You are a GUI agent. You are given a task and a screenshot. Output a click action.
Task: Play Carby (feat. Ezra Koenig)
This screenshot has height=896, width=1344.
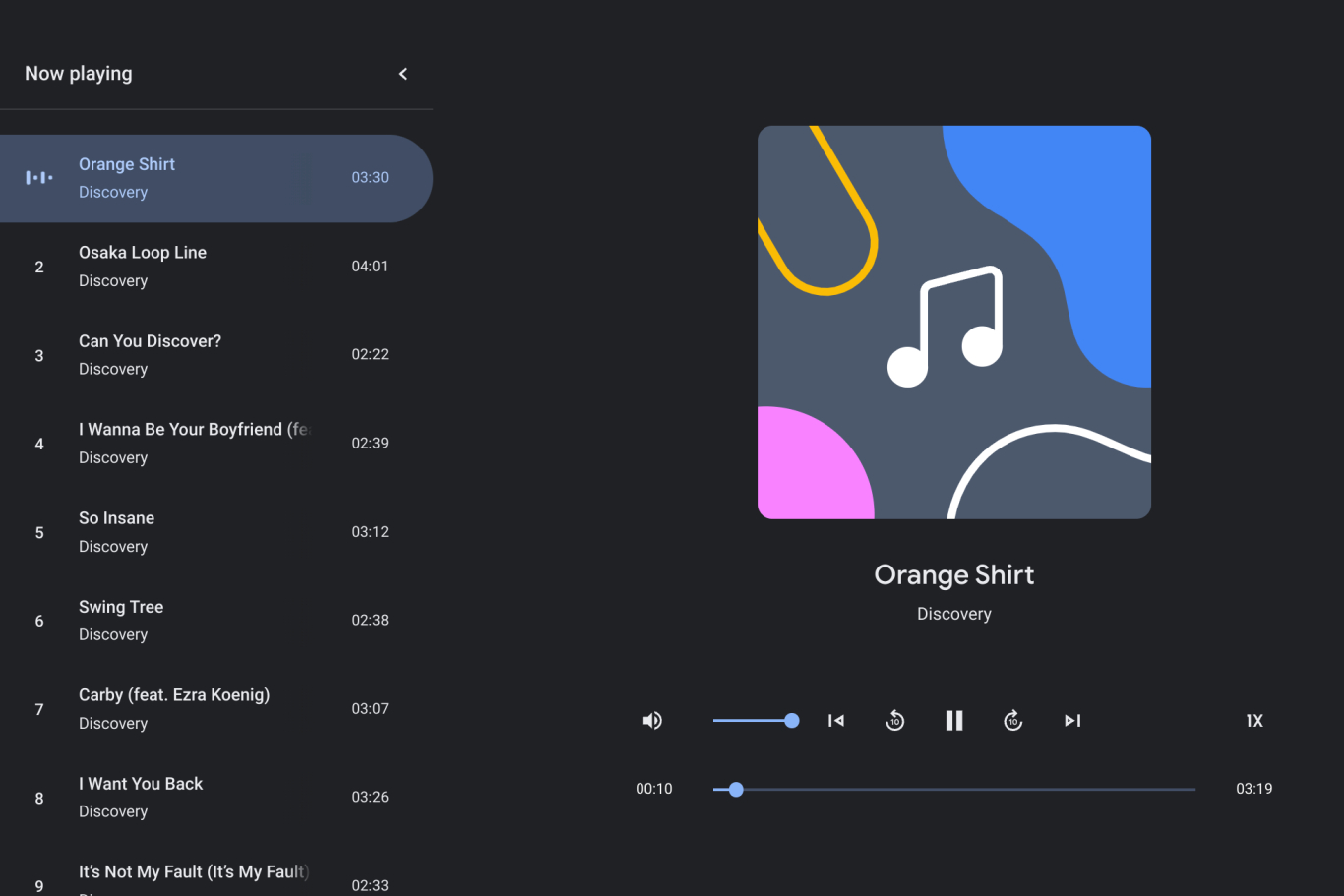tap(197, 709)
